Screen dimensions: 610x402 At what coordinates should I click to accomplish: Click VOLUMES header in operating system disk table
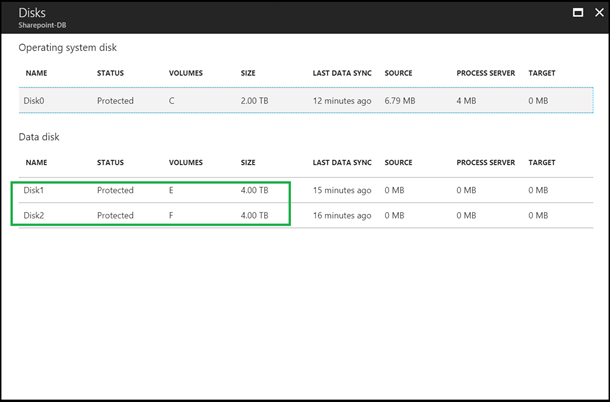186,73
